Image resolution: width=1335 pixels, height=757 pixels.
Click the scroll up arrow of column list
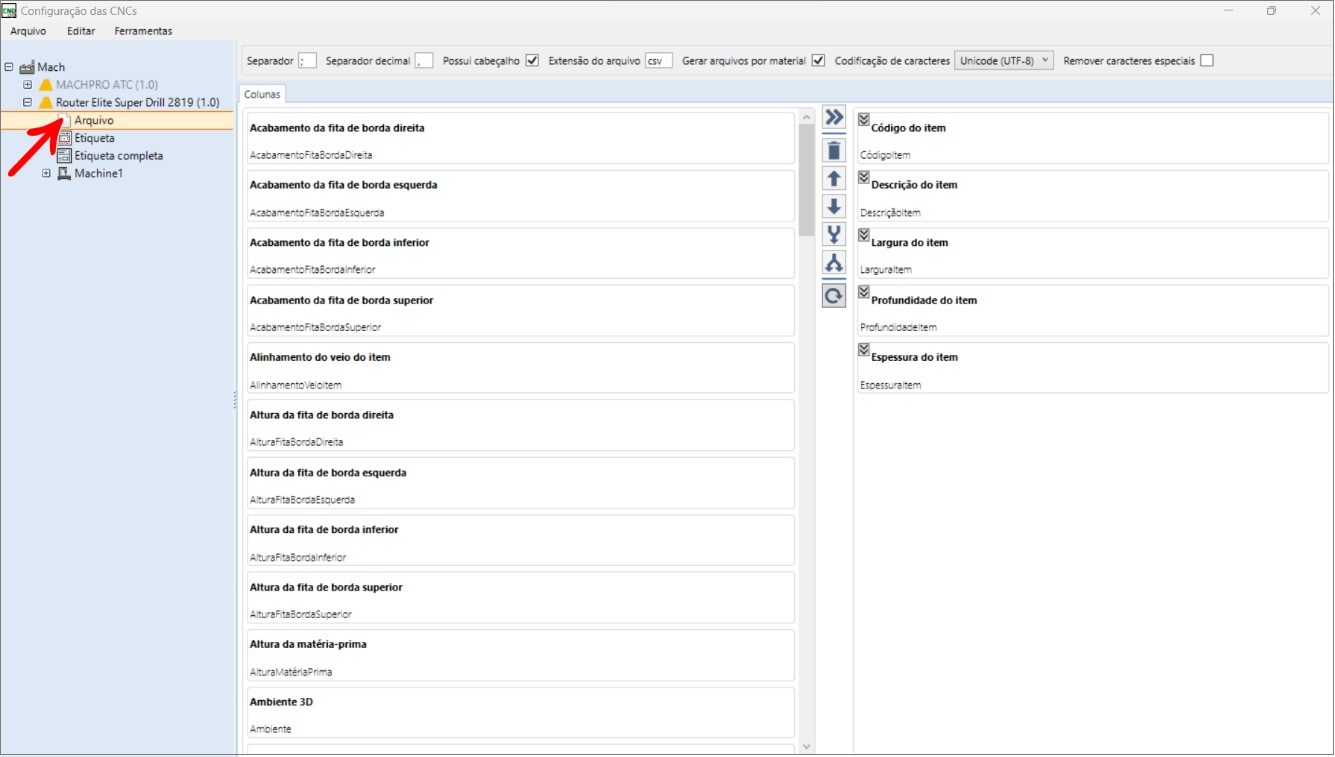coord(807,117)
